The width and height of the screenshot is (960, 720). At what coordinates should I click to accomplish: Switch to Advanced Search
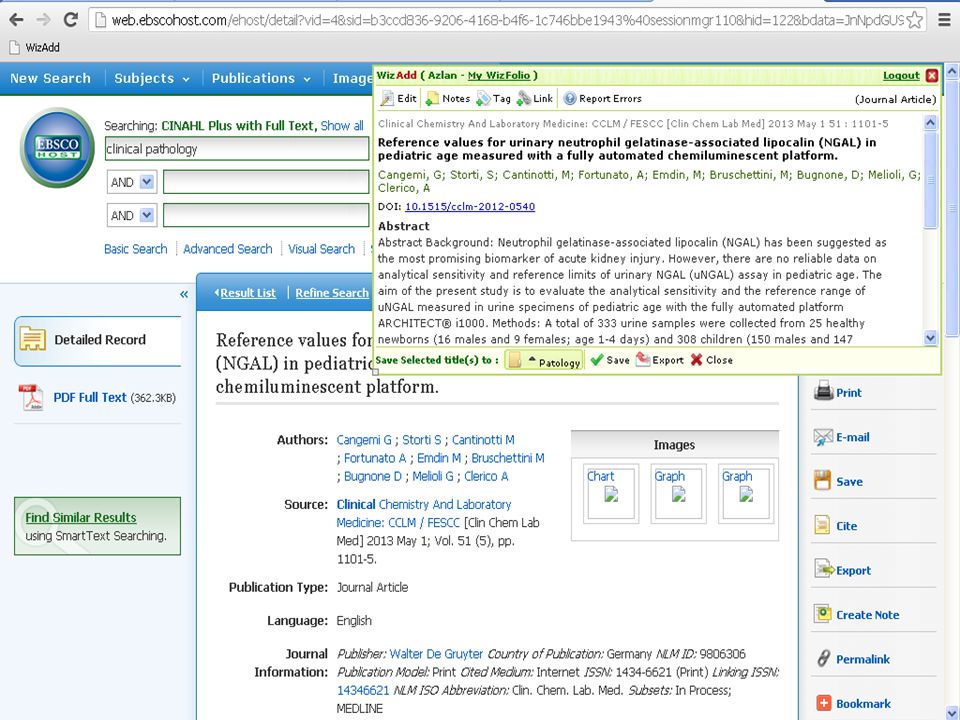pyautogui.click(x=228, y=249)
